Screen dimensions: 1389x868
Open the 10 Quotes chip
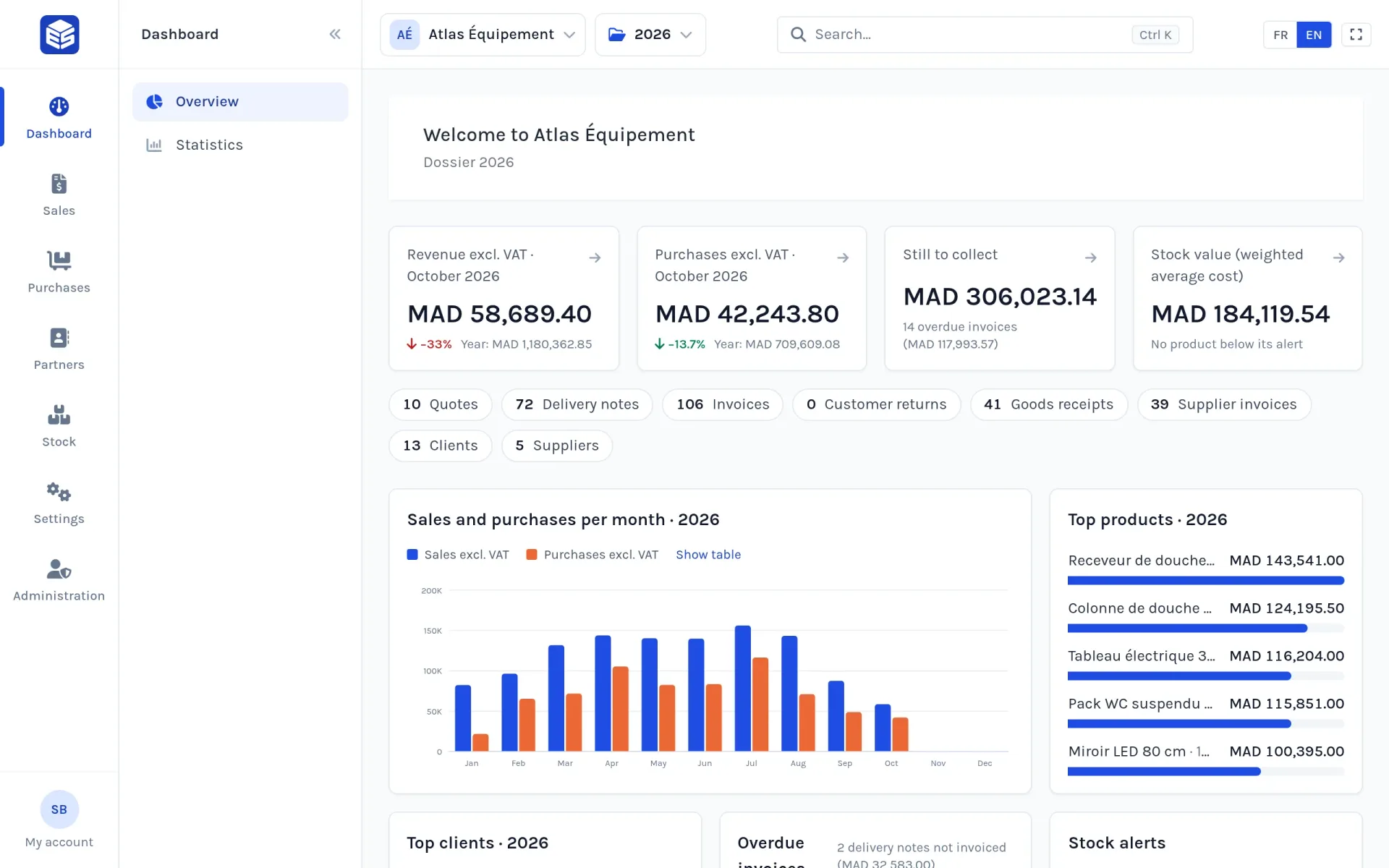441,404
